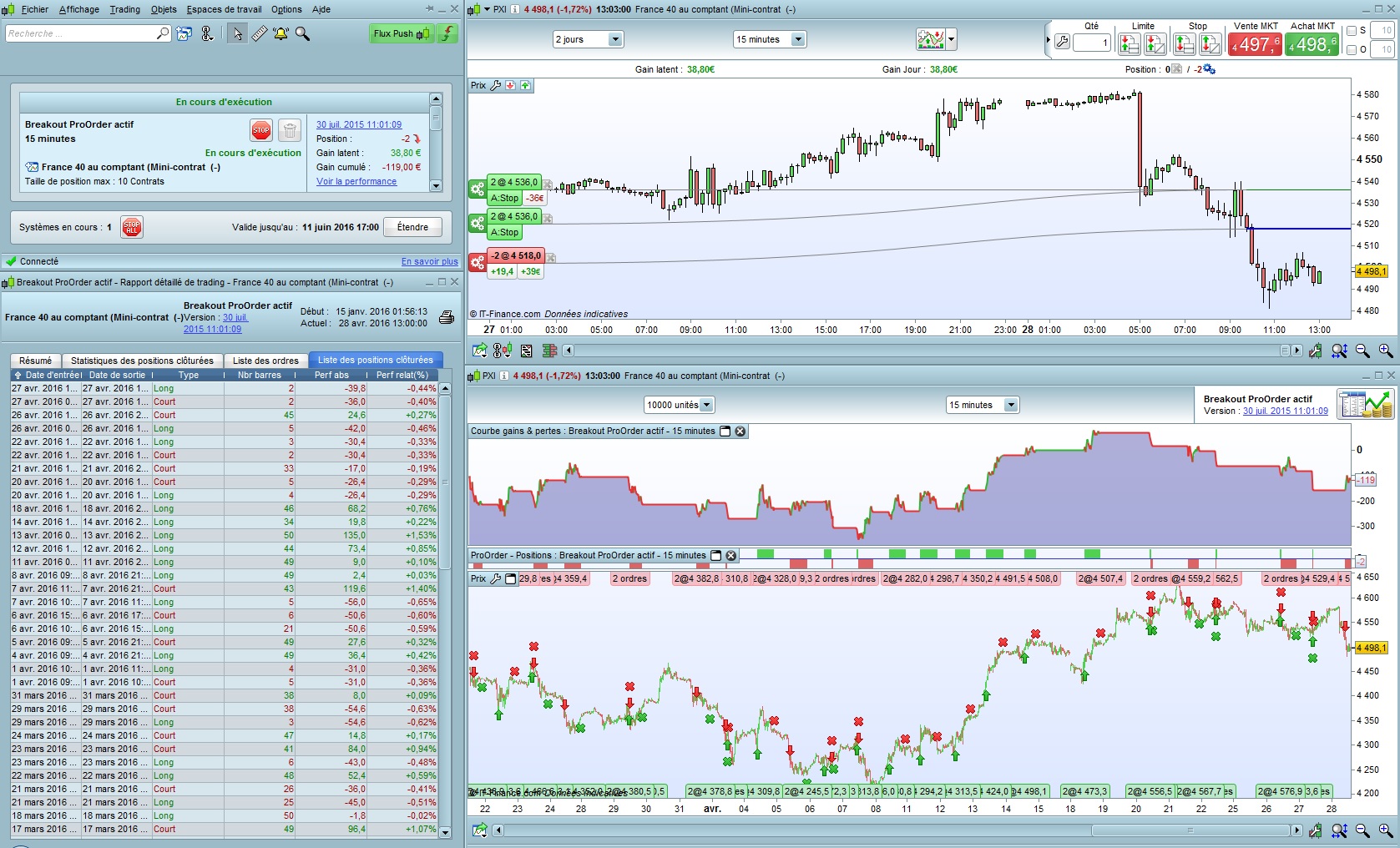This screenshot has height=848, width=1400.
Task: Close the Courbe gains & pertes panel
Action: click(x=740, y=432)
